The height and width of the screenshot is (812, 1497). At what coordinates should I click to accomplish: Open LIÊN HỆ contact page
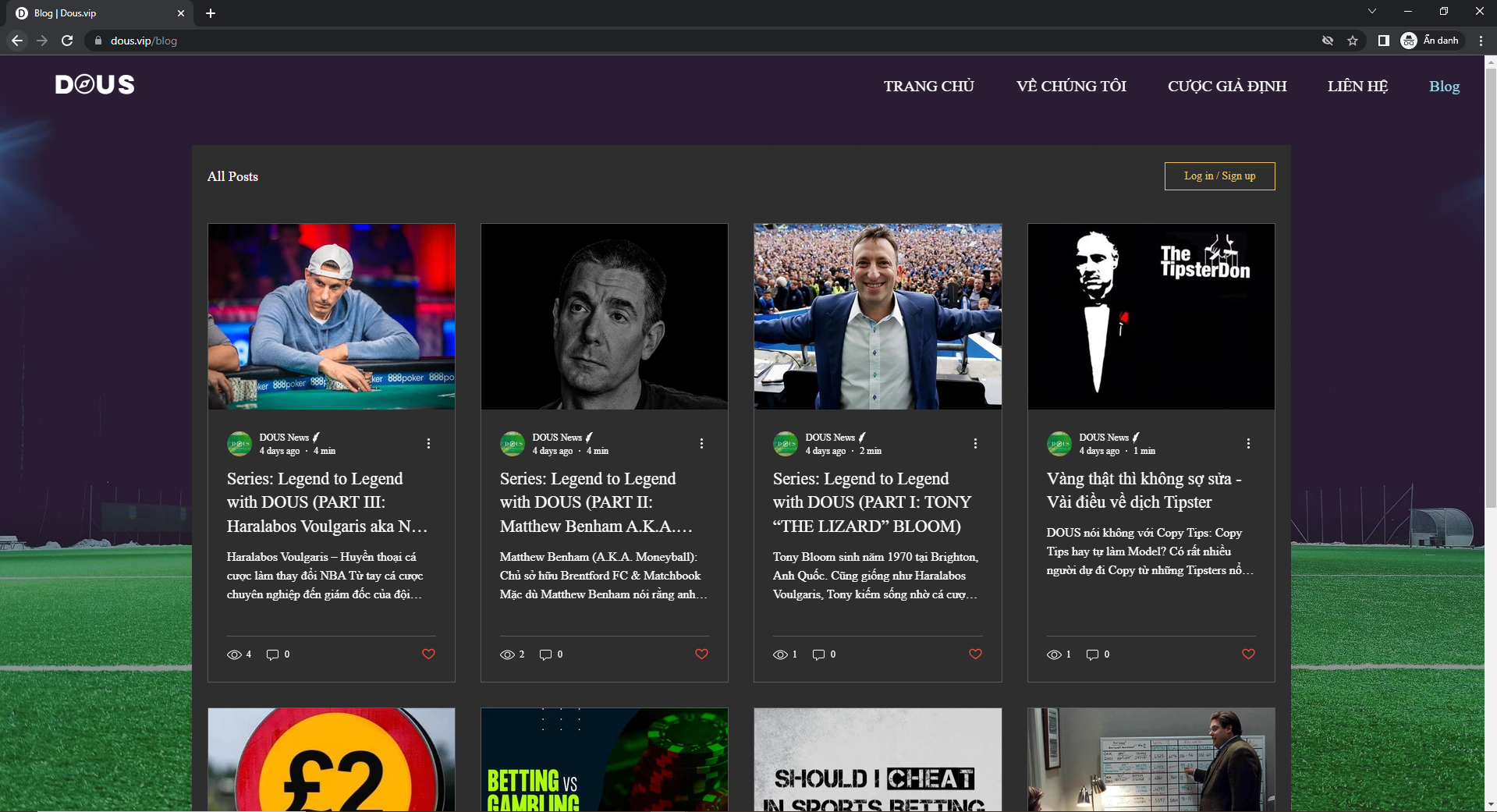[1358, 86]
